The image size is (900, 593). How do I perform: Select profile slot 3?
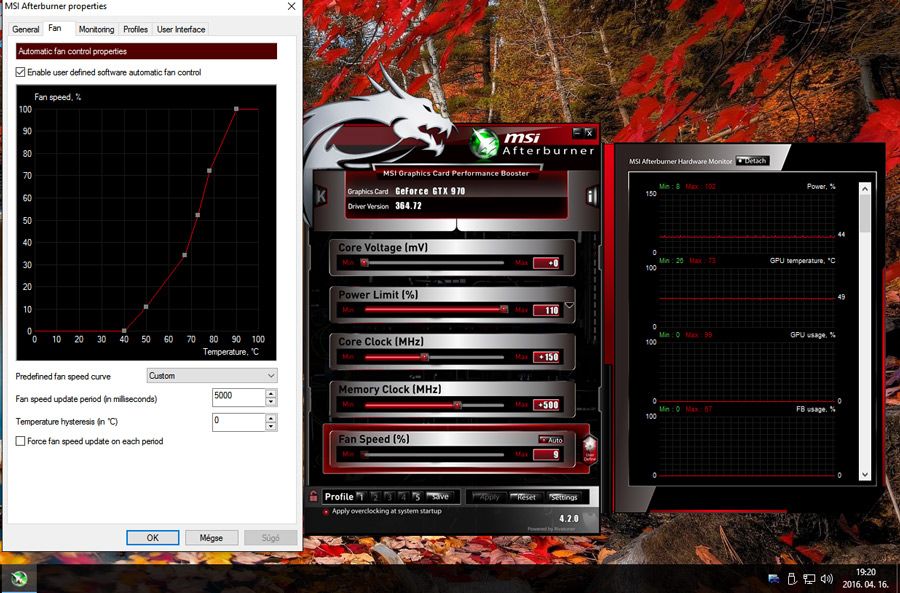(x=389, y=497)
